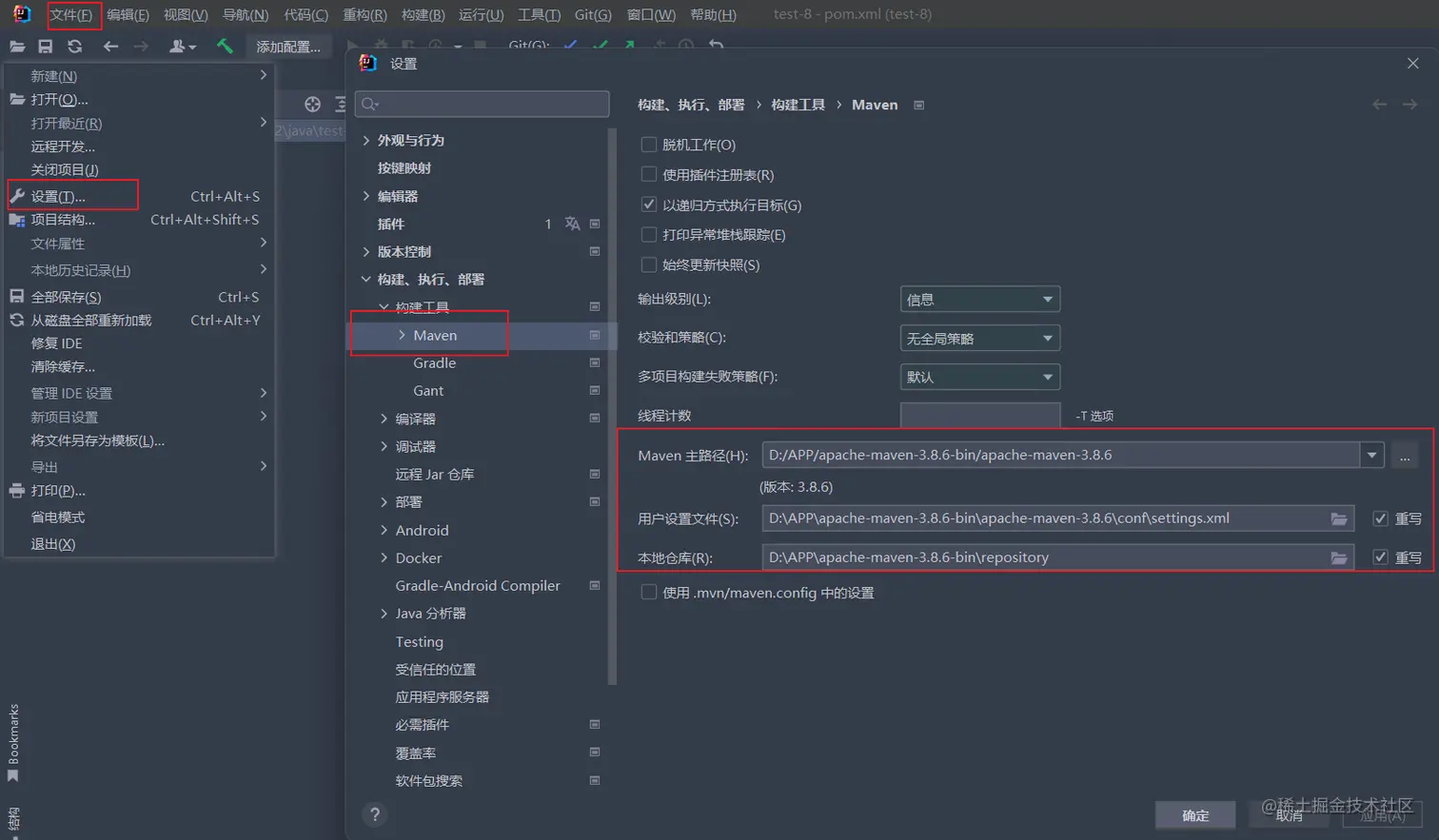Screen dimensions: 1439x840
Task: Select Testing in the settings tree
Action: (419, 641)
